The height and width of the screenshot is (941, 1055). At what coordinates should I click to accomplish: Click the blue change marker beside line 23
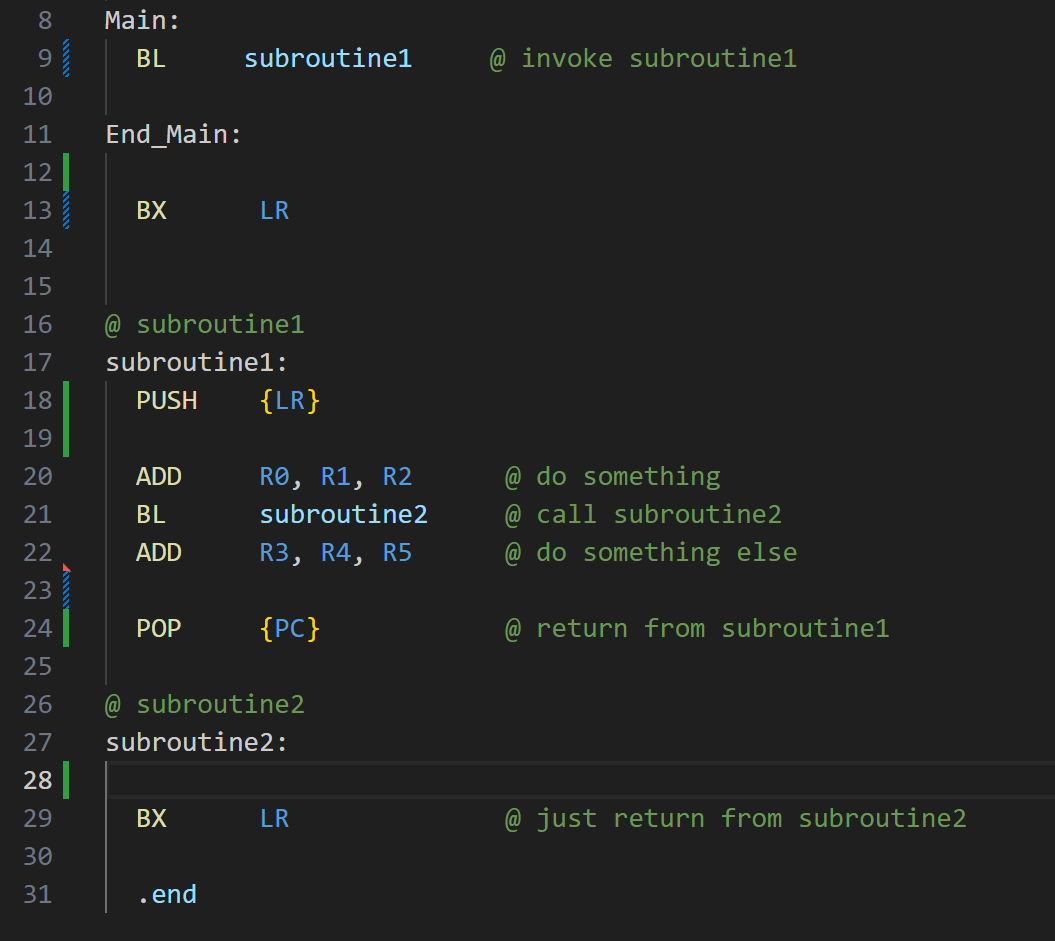[x=65, y=592]
